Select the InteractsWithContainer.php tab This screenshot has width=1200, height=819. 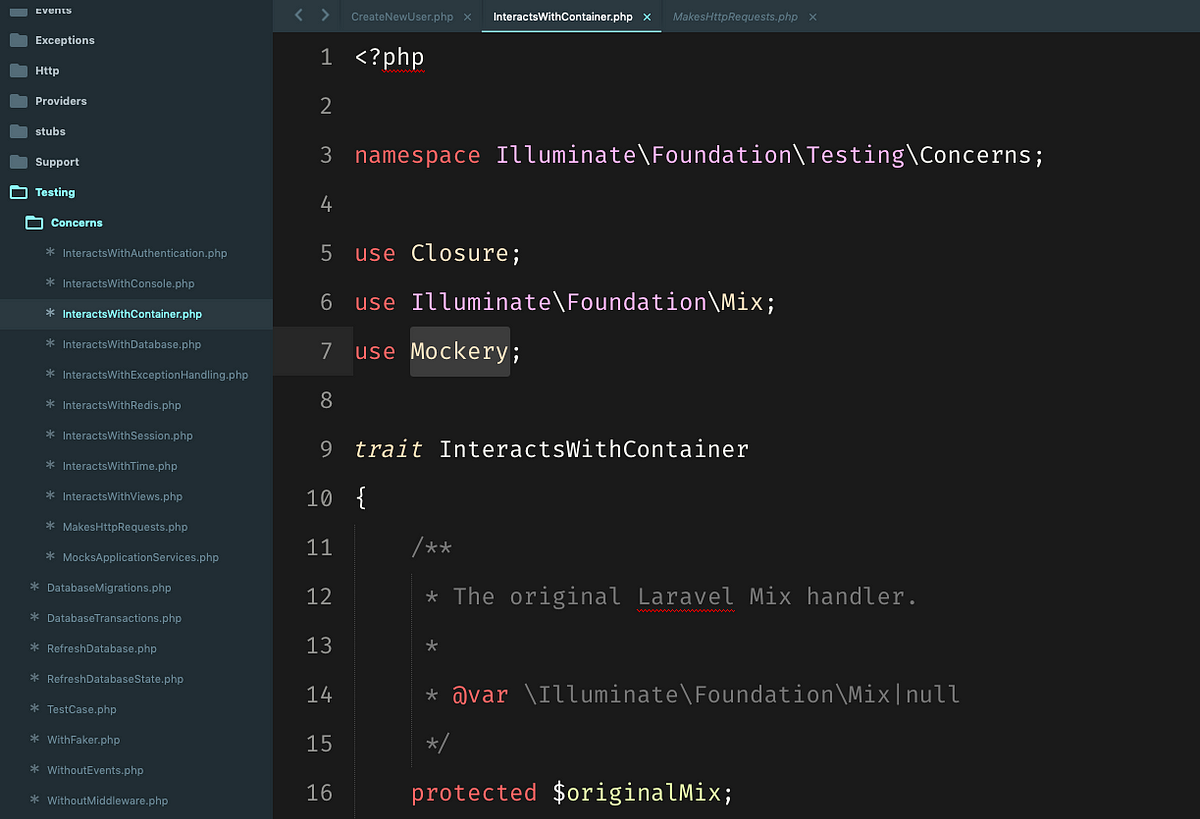[x=563, y=17]
